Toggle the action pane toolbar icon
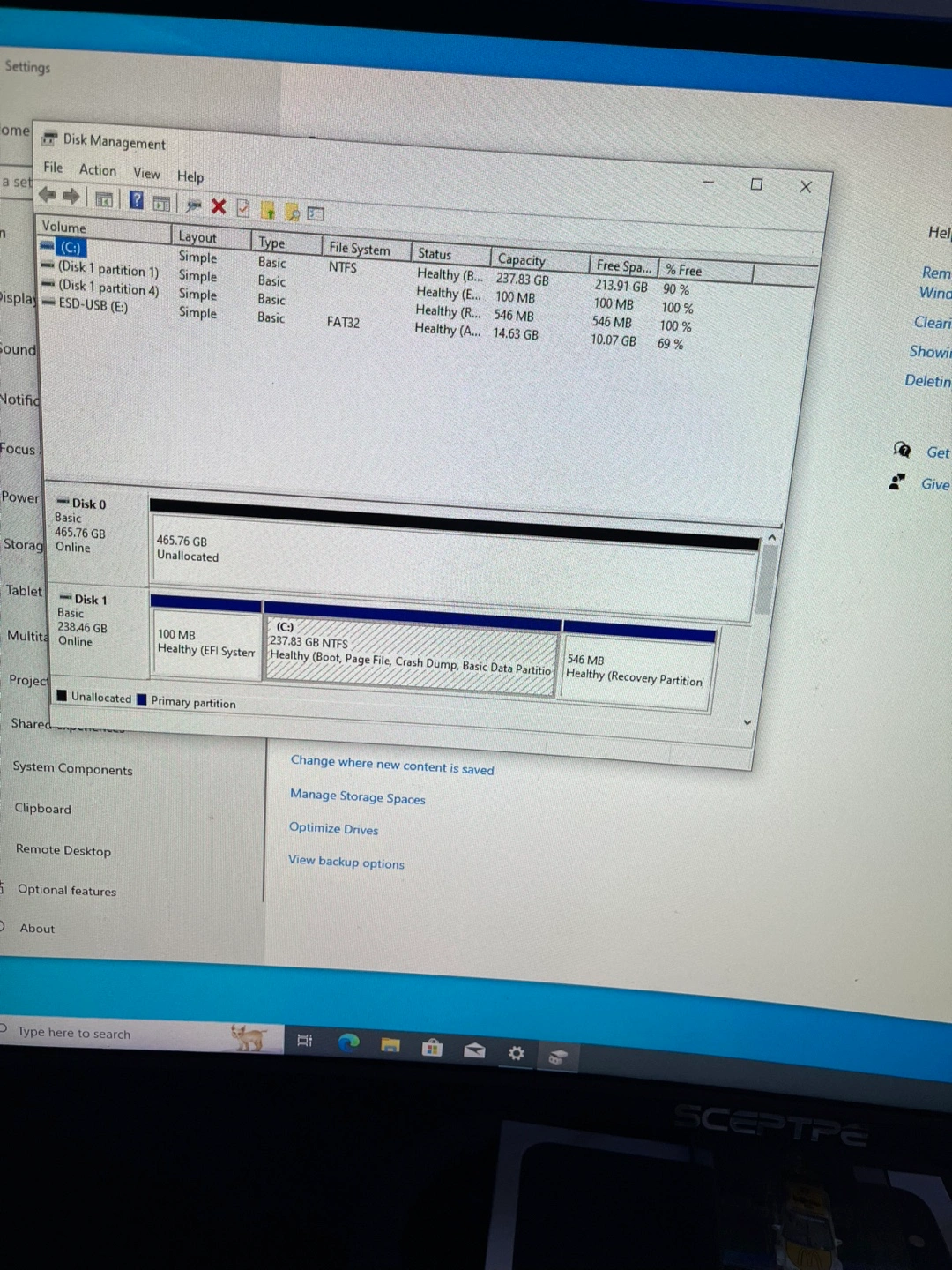952x1270 pixels. (x=161, y=203)
